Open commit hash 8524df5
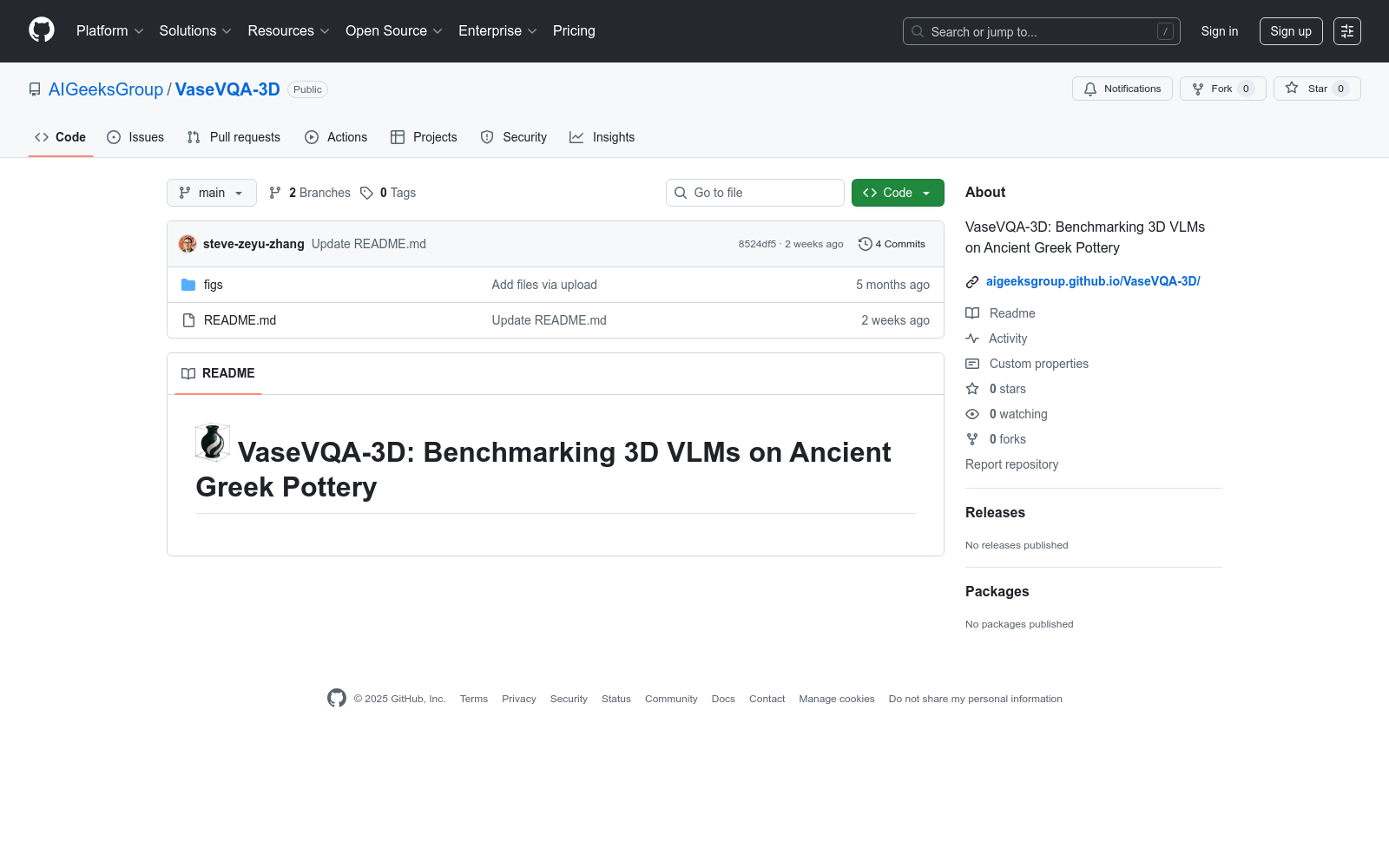 tap(757, 244)
